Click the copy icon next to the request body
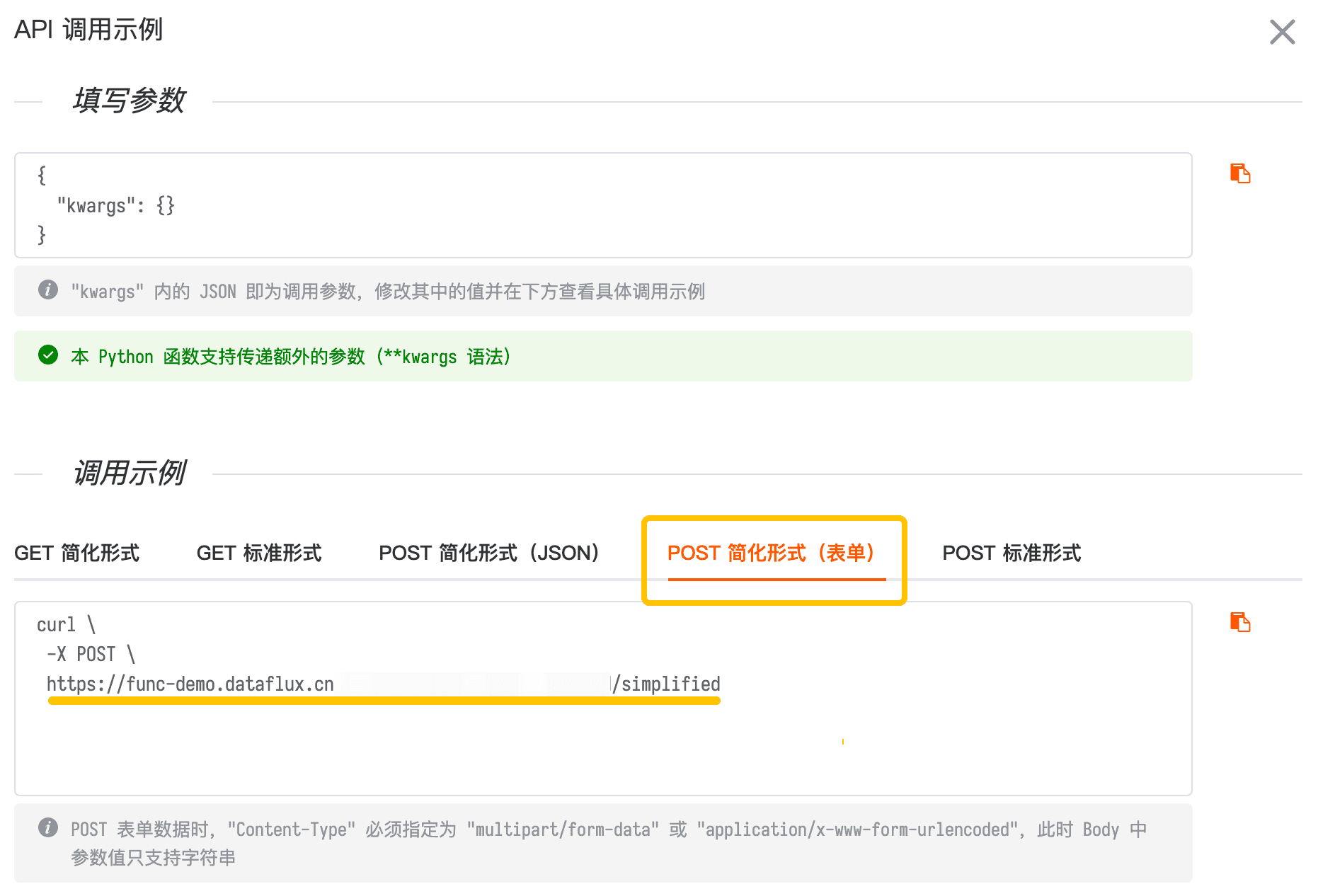The image size is (1318, 896). [1239, 173]
